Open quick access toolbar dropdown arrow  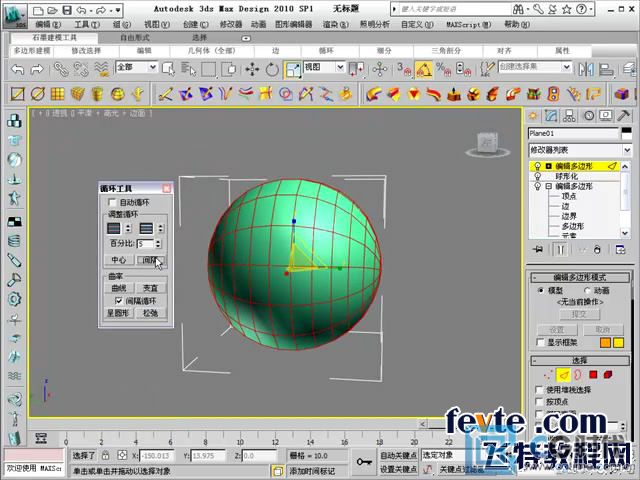[x=118, y=10]
